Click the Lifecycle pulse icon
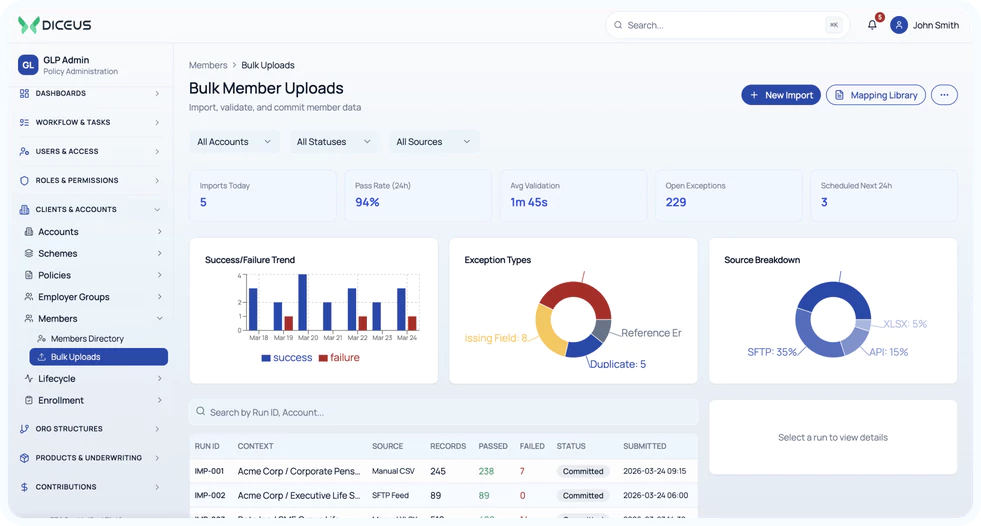The image size is (981, 526). point(29,378)
